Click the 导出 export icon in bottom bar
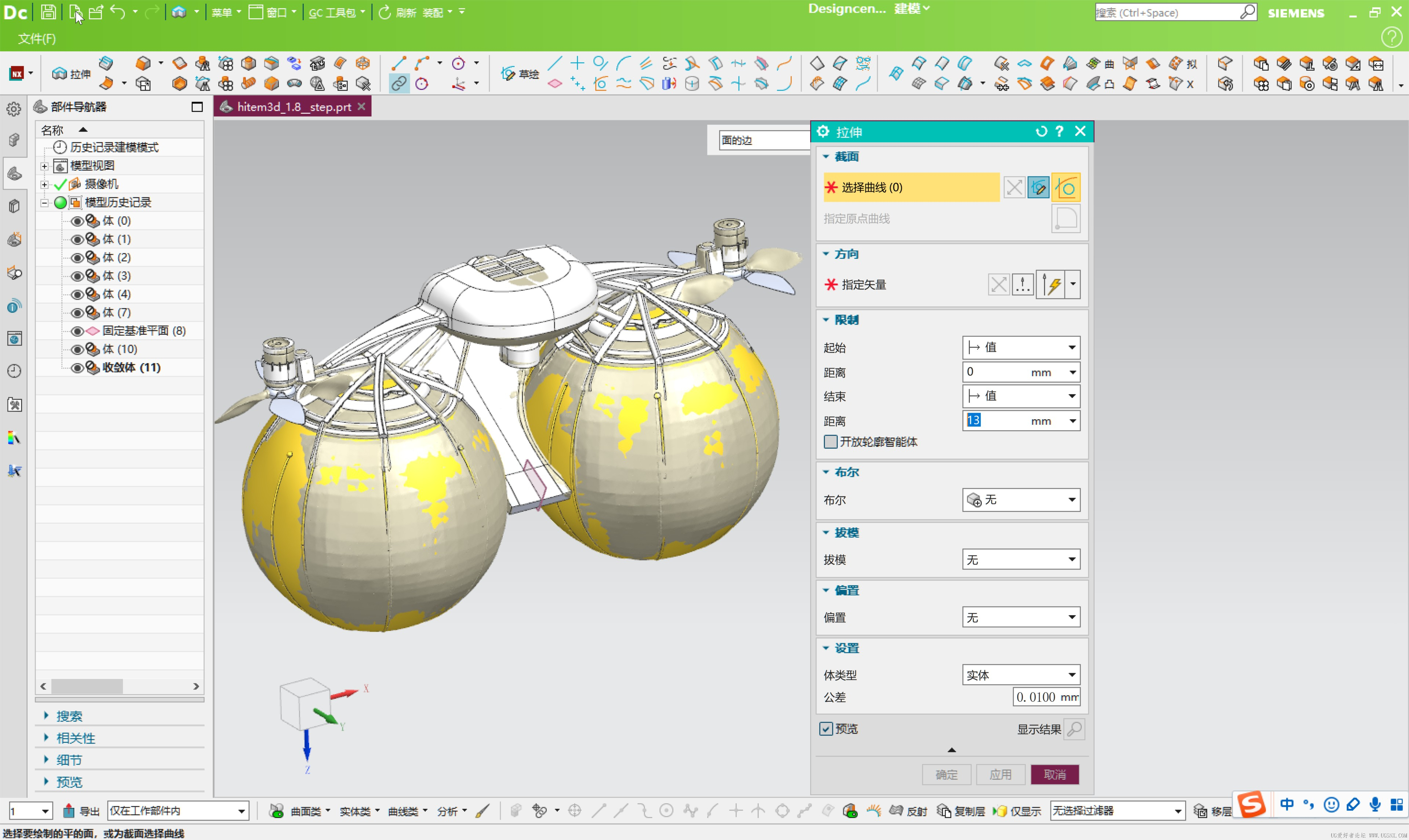Screen dimensions: 1409x840 coord(69,811)
